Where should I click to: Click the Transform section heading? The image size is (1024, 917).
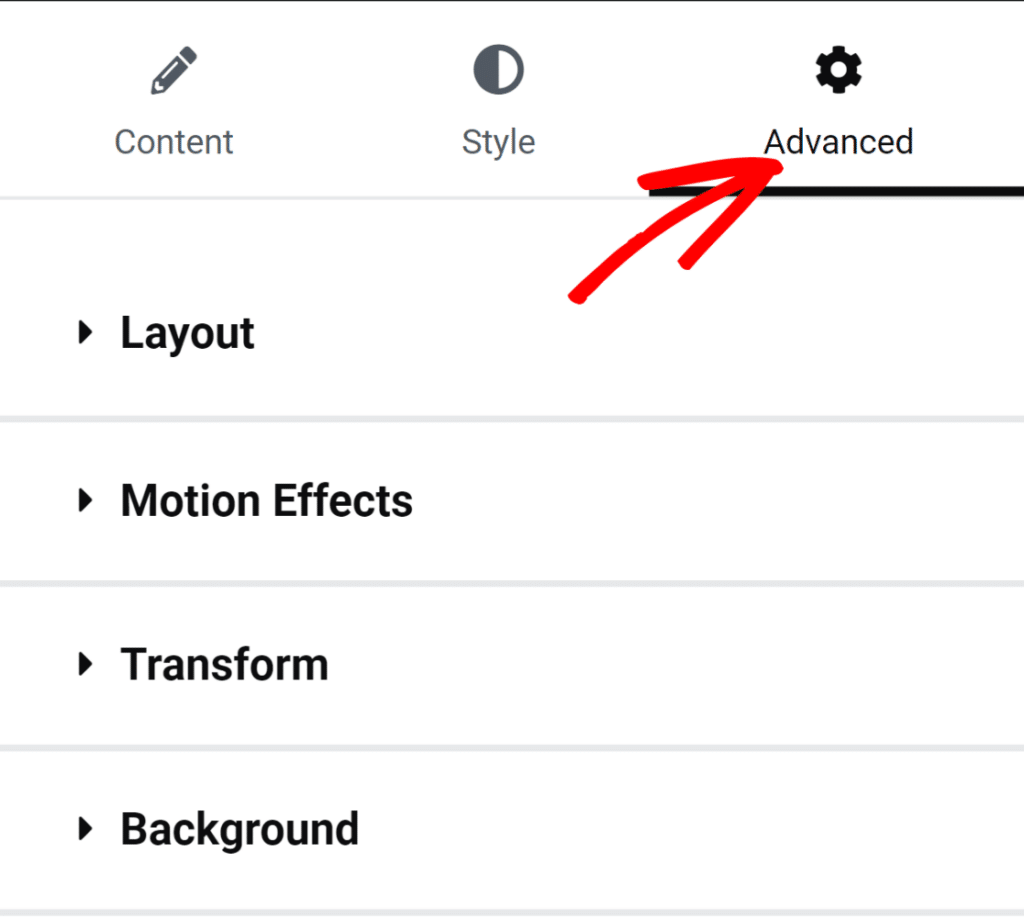pyautogui.click(x=224, y=664)
